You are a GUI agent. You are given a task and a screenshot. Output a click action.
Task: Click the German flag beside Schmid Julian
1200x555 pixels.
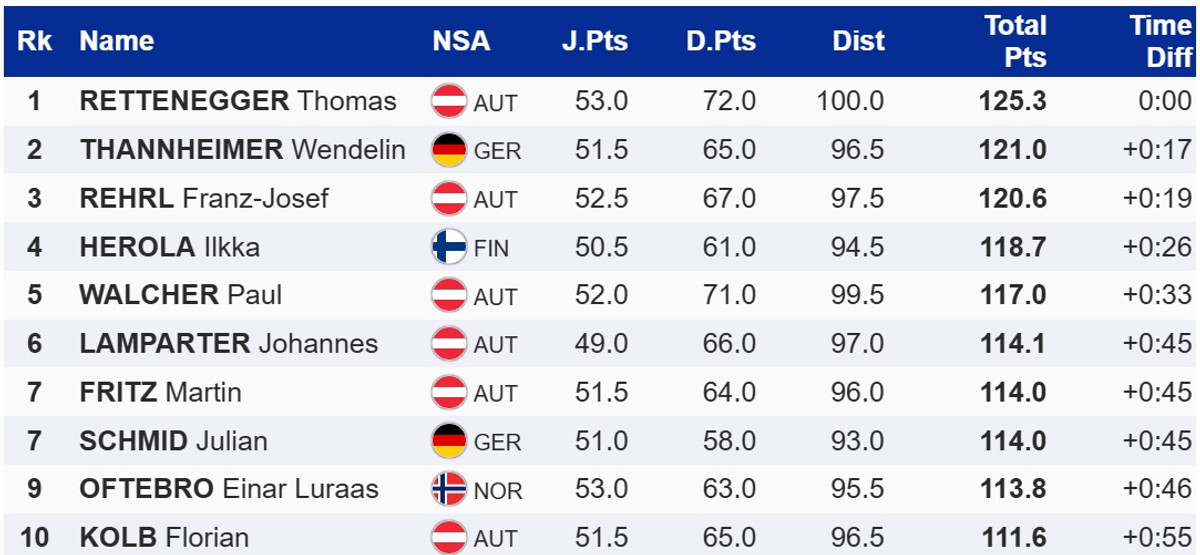click(x=449, y=441)
